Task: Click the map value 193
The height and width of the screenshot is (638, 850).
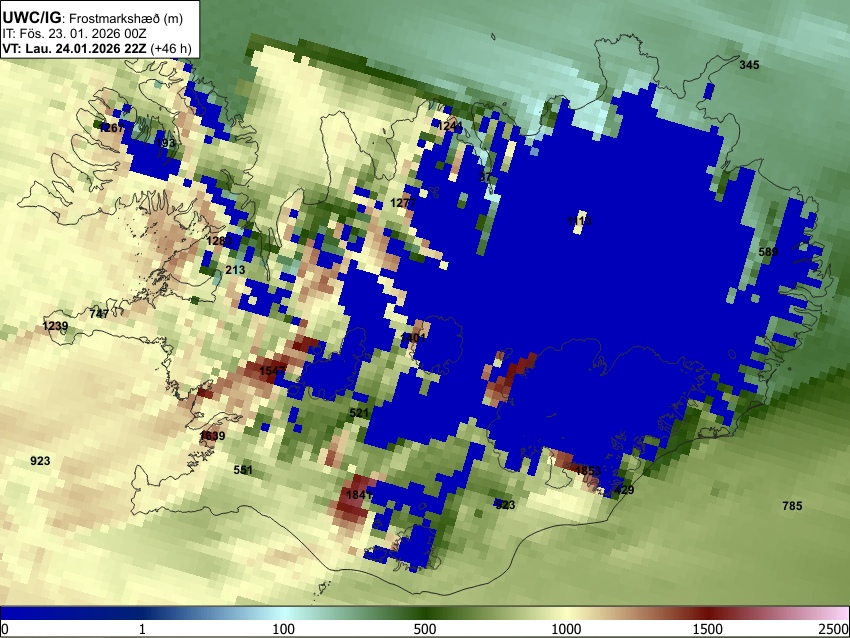Action: coord(165,143)
